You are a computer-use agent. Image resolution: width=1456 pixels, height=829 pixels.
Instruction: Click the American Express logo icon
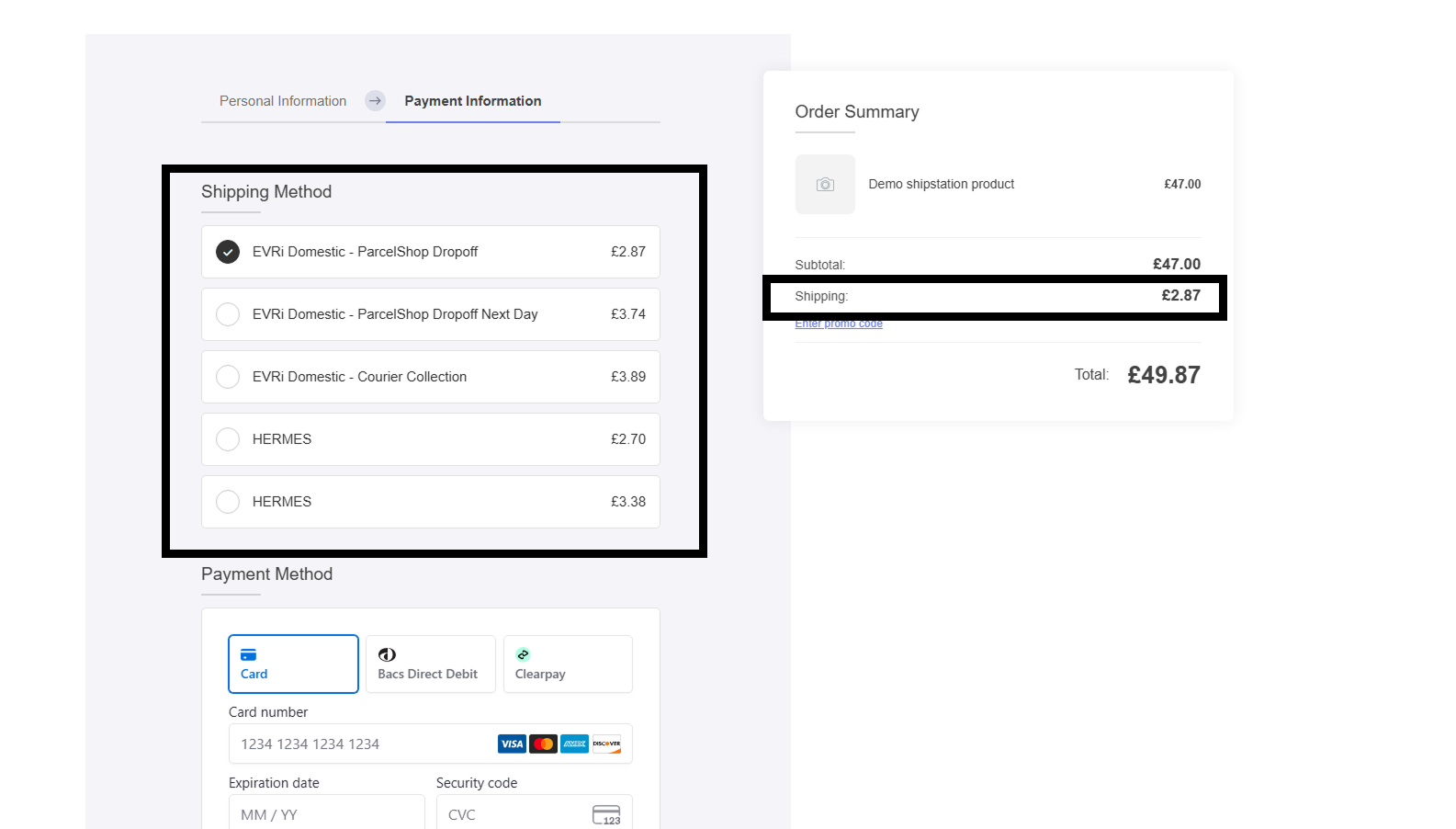[x=574, y=744]
